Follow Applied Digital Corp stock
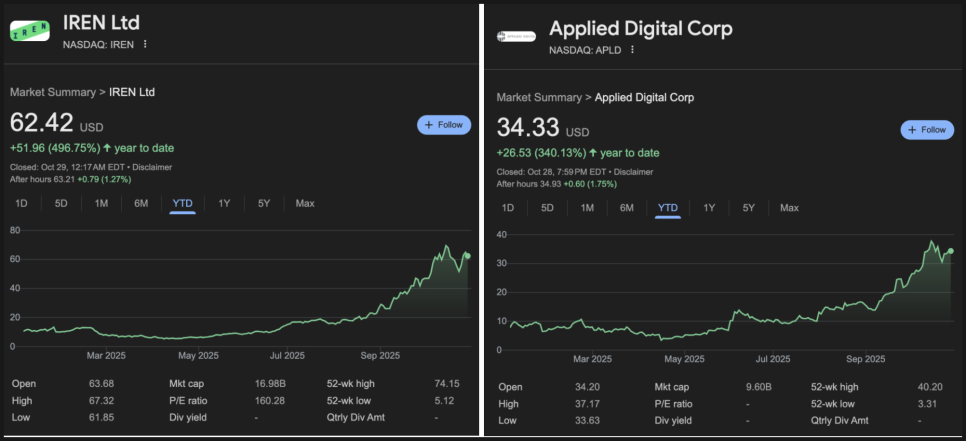The width and height of the screenshot is (966, 441). click(927, 130)
